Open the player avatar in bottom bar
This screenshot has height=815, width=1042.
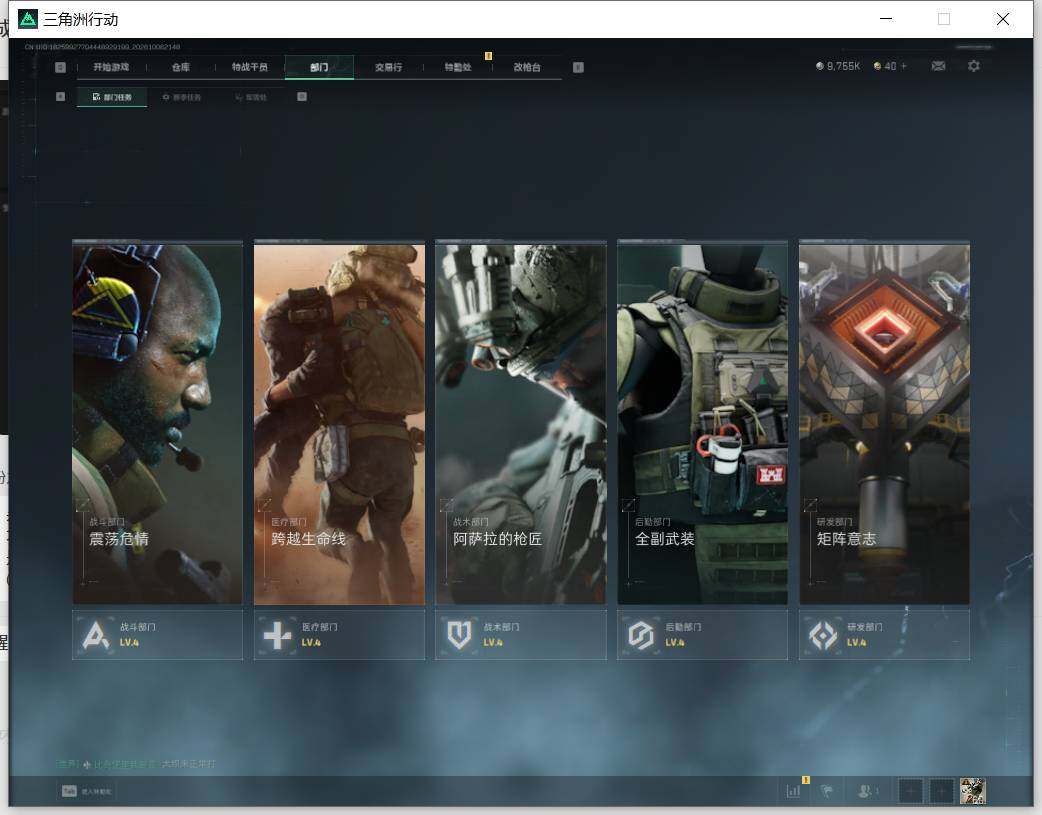click(x=973, y=791)
